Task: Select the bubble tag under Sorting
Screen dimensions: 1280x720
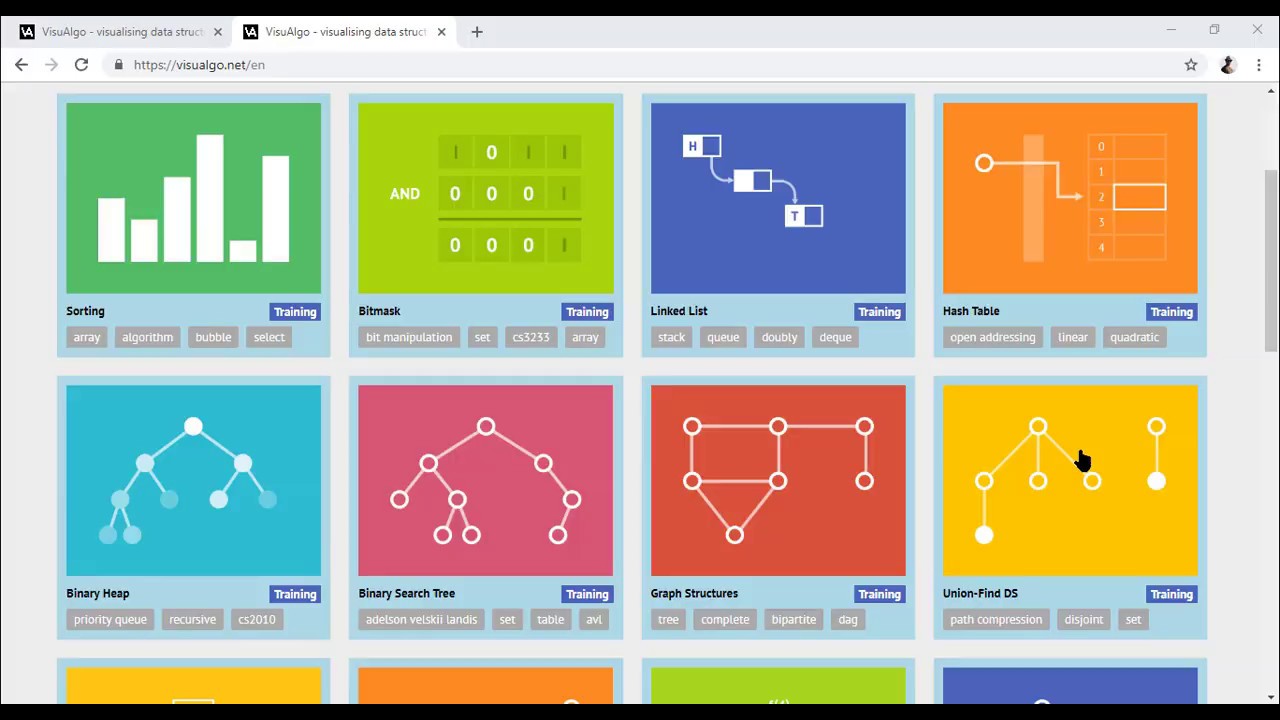Action: click(x=213, y=337)
